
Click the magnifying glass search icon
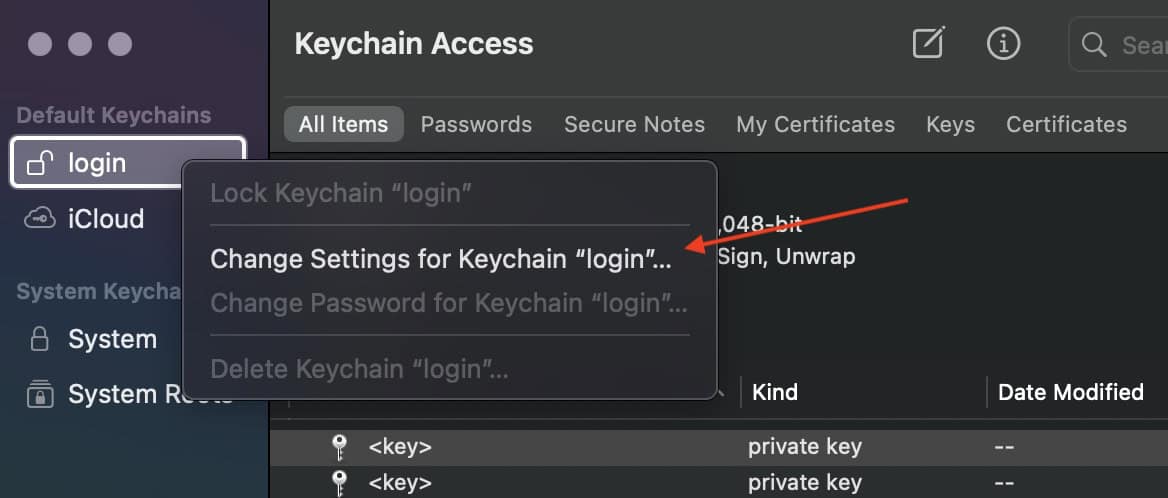click(1095, 44)
